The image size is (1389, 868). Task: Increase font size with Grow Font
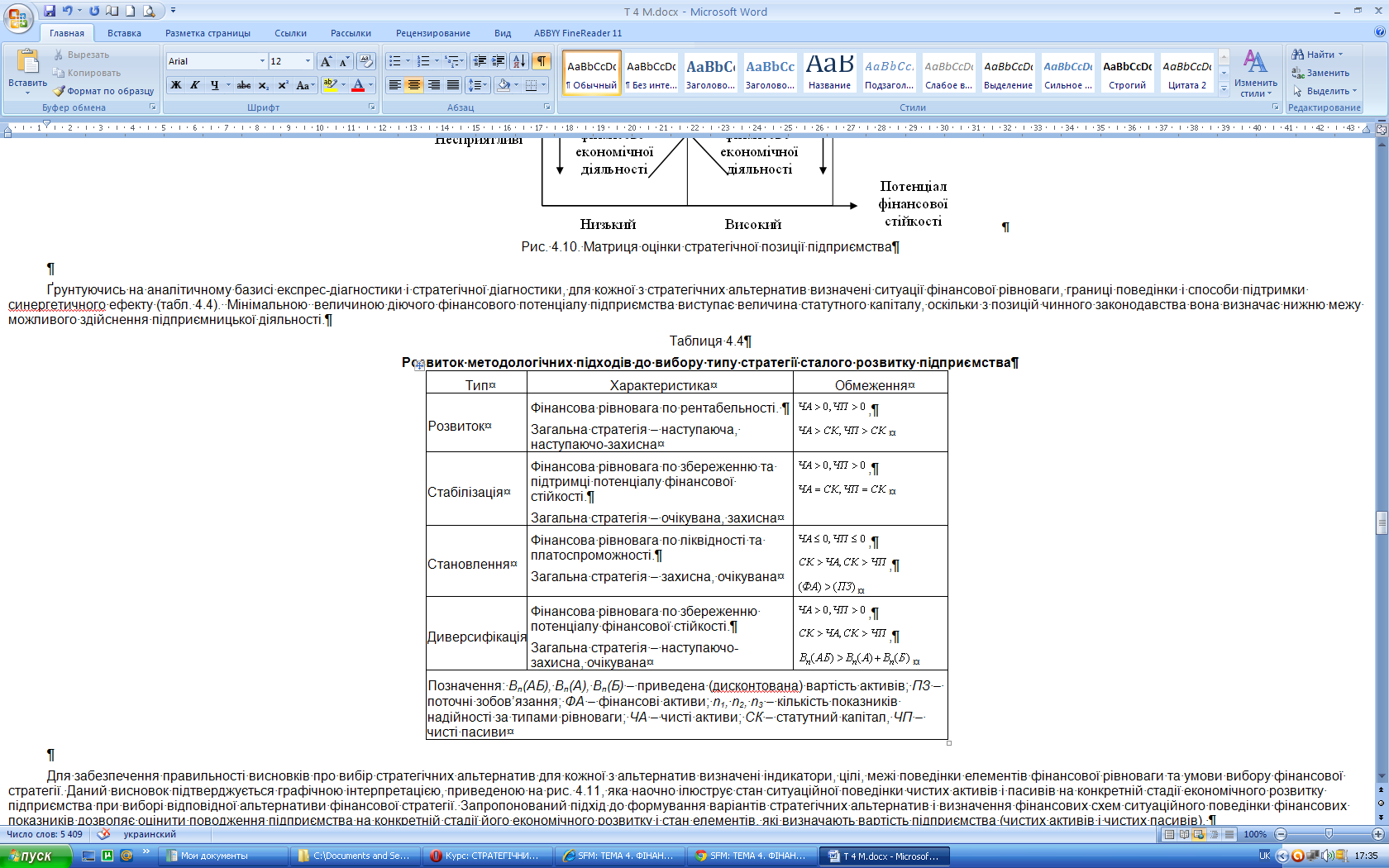(x=326, y=61)
